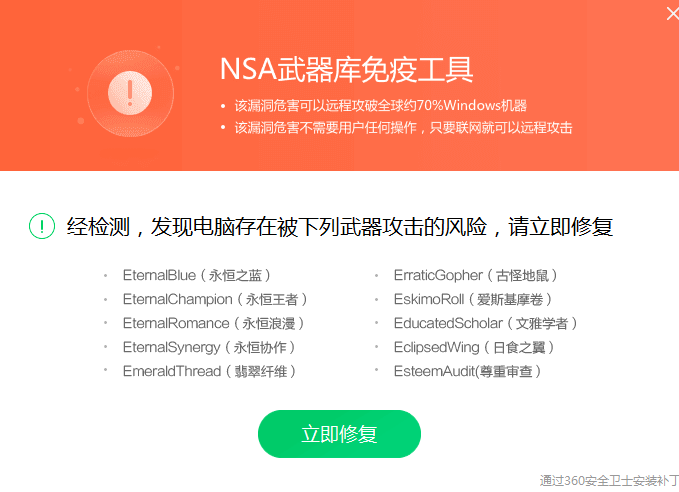The width and height of the screenshot is (679, 492).
Task: Select the EmeraldThread (翡翠纤维) entry
Action: click(209, 371)
